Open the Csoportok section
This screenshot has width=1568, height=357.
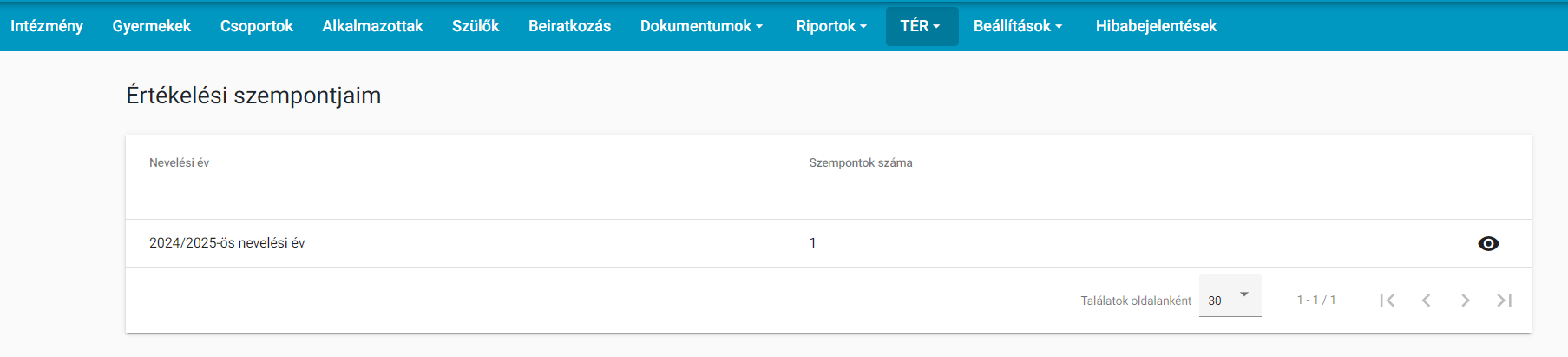click(x=257, y=26)
